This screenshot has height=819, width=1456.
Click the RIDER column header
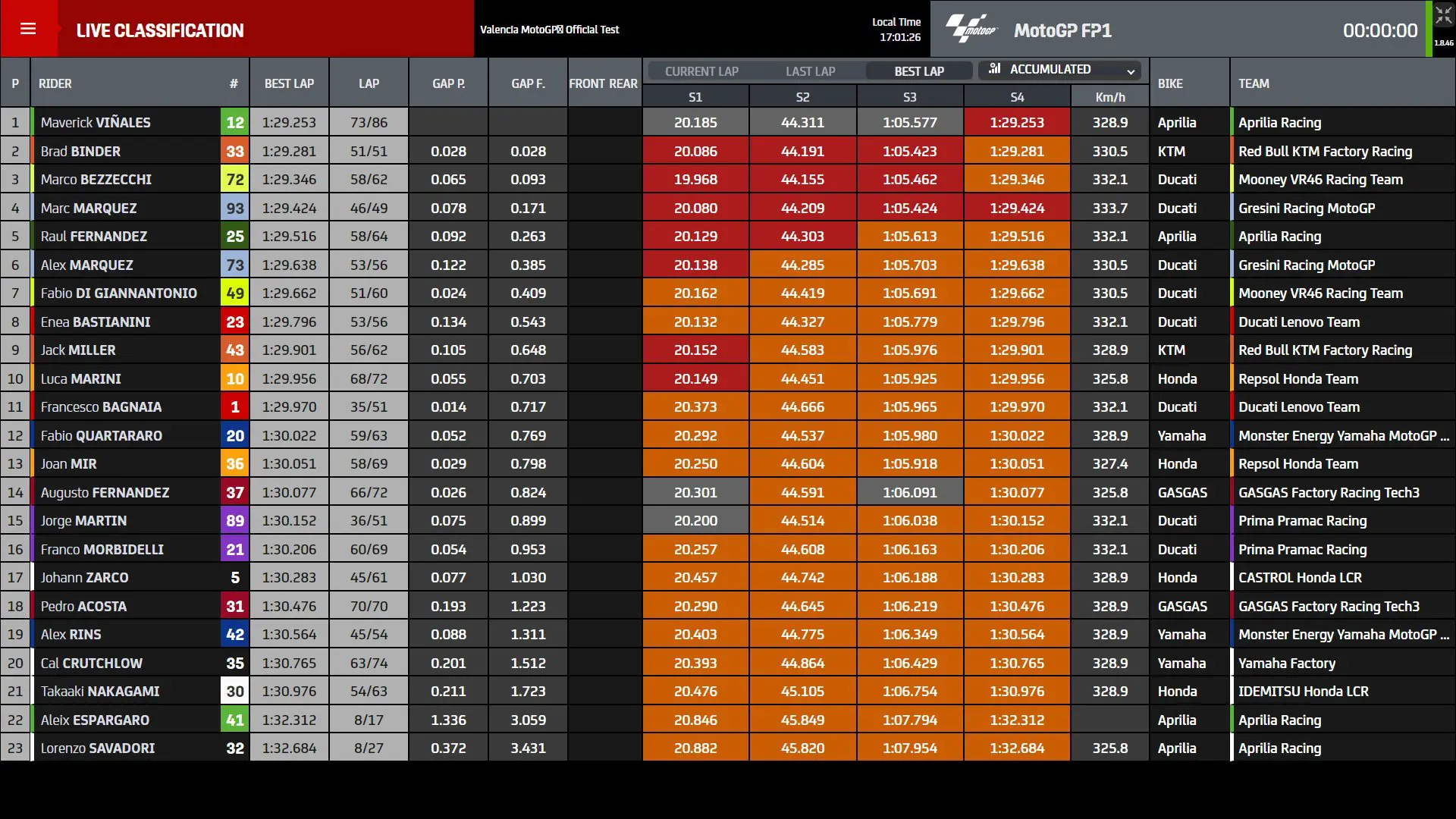coord(55,83)
